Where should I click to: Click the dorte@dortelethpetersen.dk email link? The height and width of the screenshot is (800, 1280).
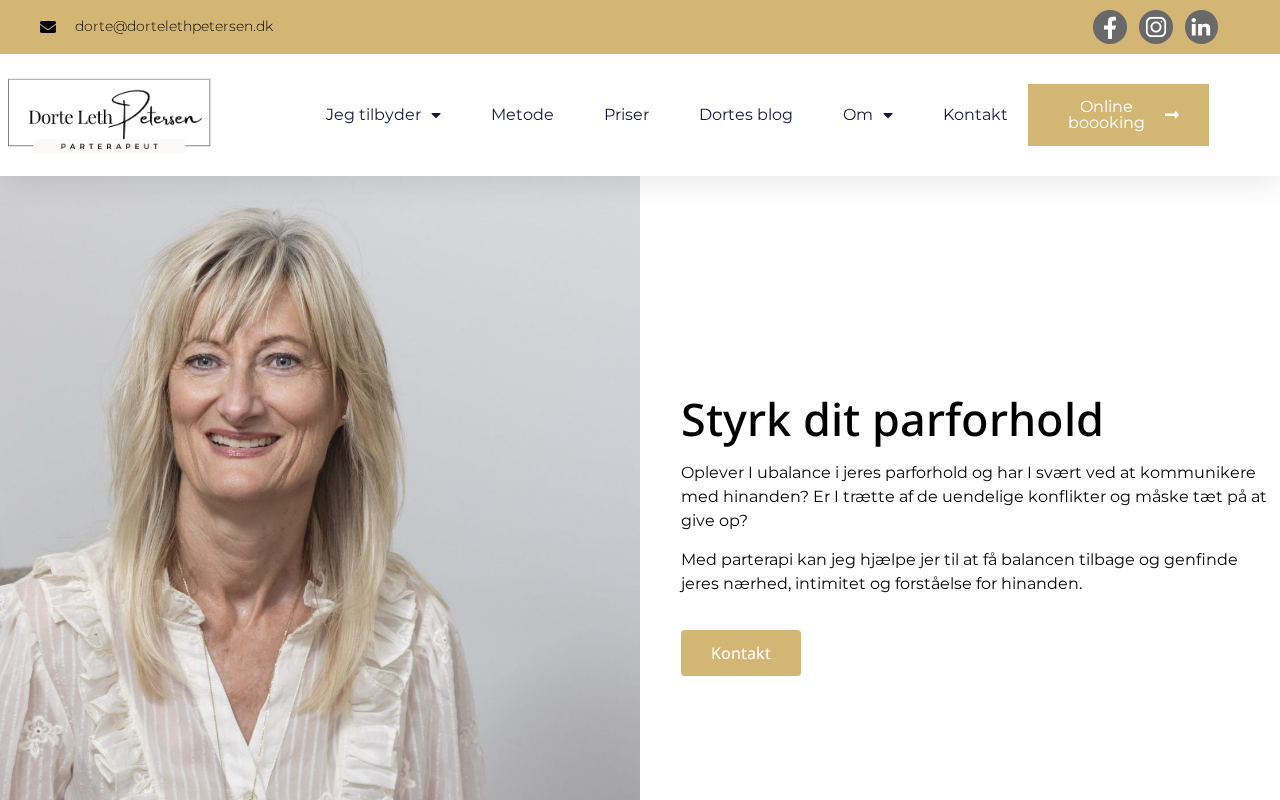coord(174,26)
